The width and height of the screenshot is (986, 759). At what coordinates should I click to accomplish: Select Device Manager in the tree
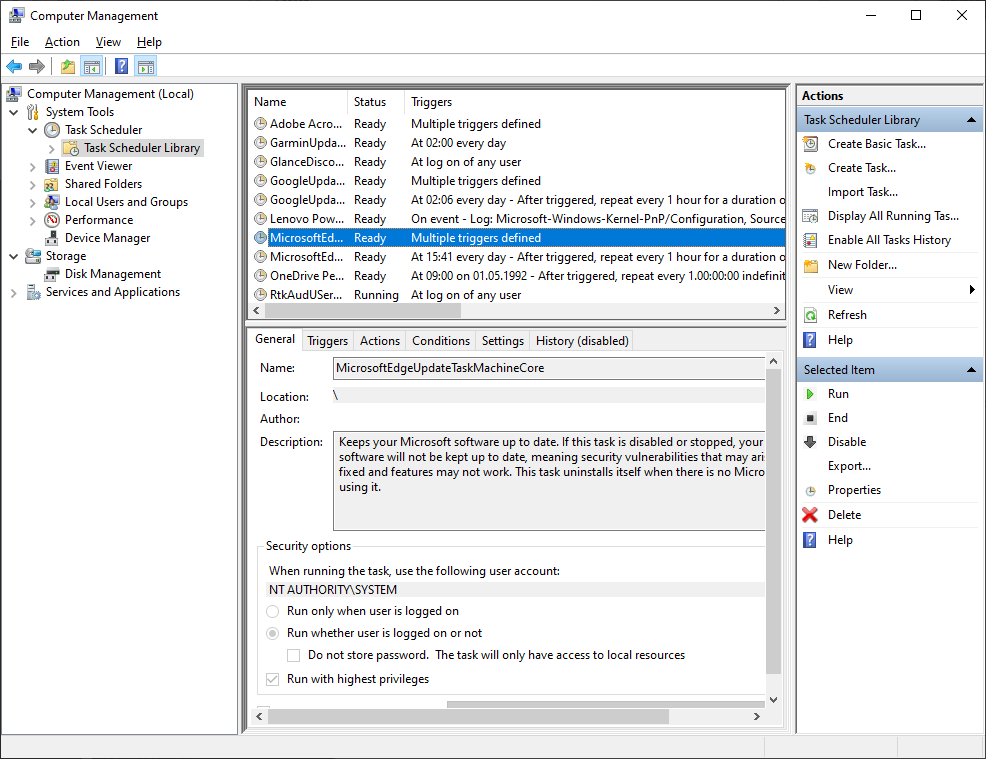[x=107, y=238]
